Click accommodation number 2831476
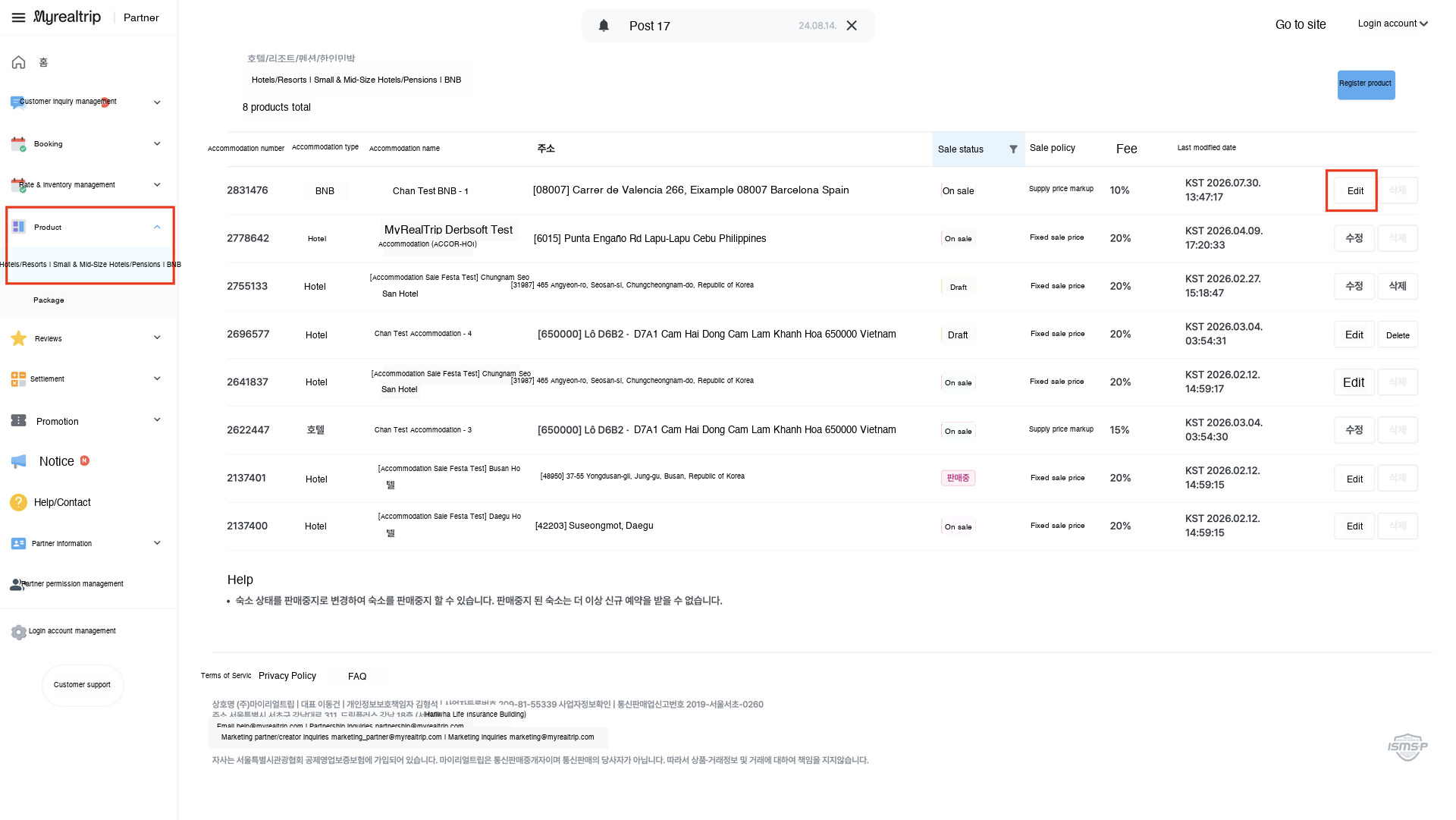The width and height of the screenshot is (1456, 820). coord(247,190)
